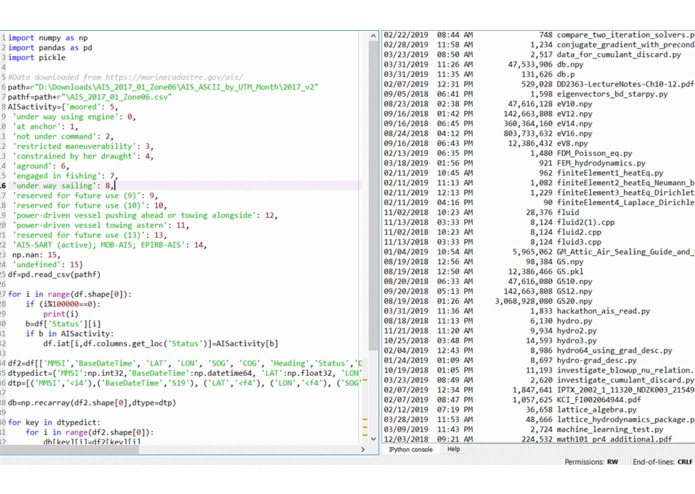Click the 'End-of-lines: CRLF' status bar entry

[x=662, y=462]
